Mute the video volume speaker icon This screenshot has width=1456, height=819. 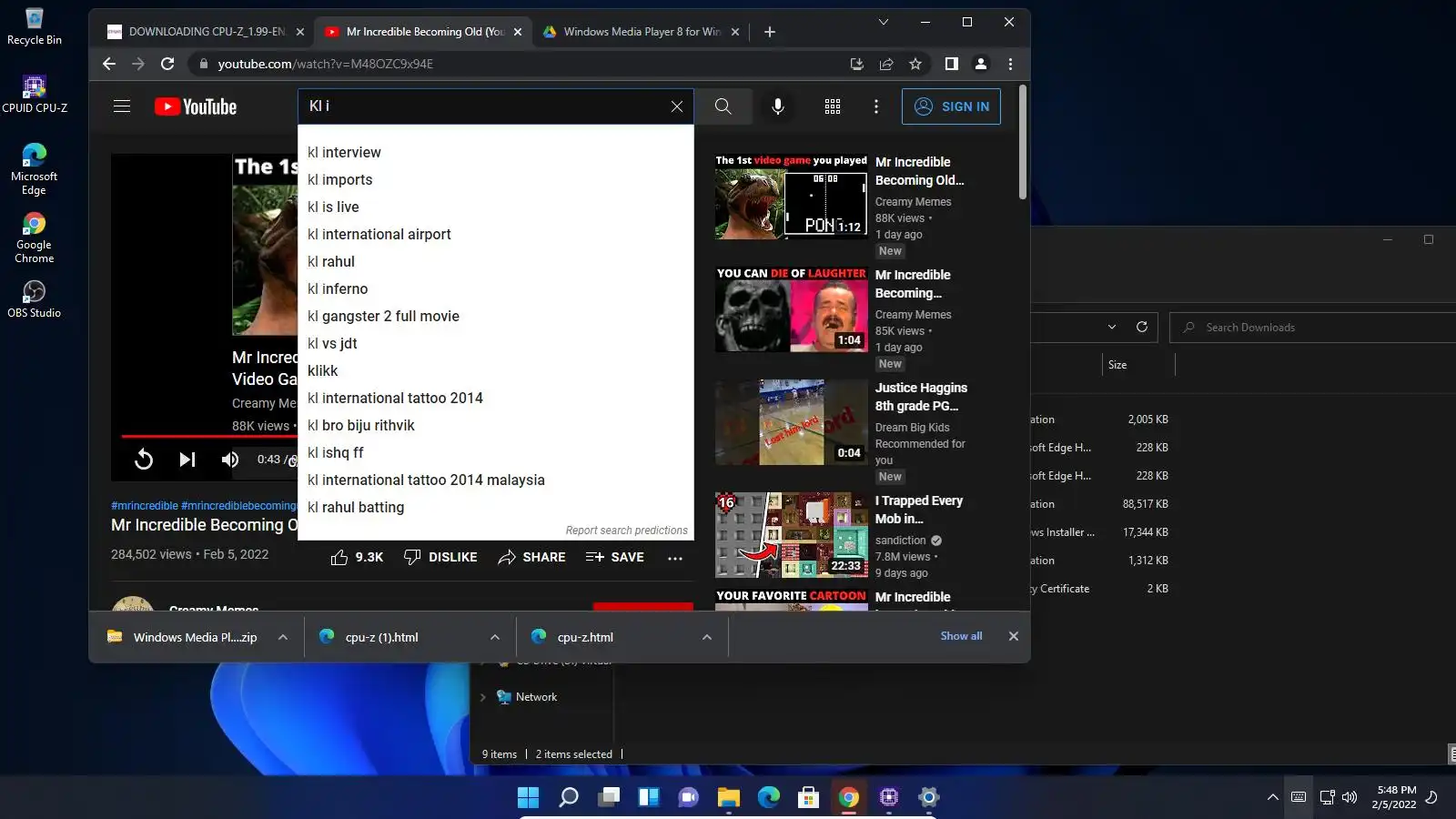(x=230, y=460)
